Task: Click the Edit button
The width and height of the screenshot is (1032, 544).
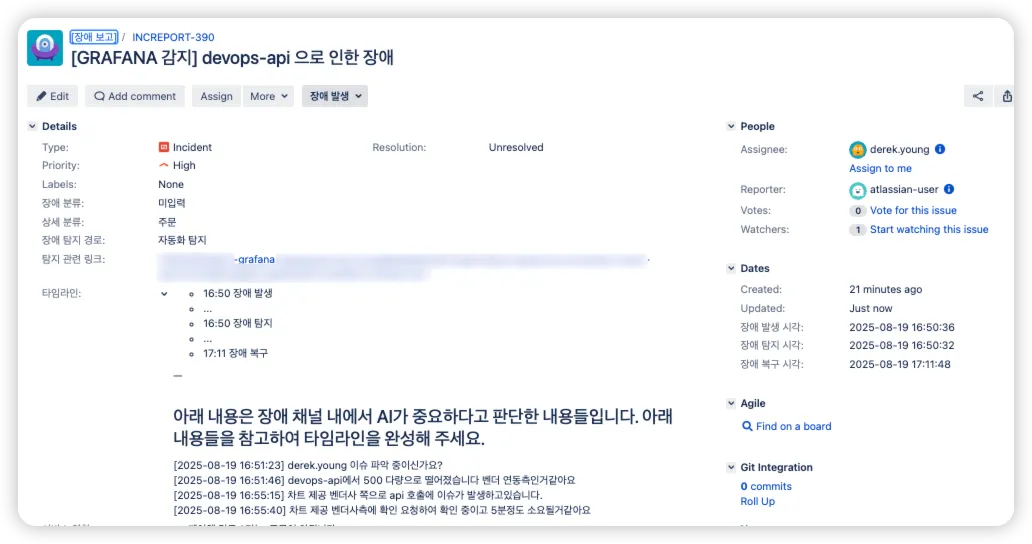Action: pyautogui.click(x=53, y=96)
